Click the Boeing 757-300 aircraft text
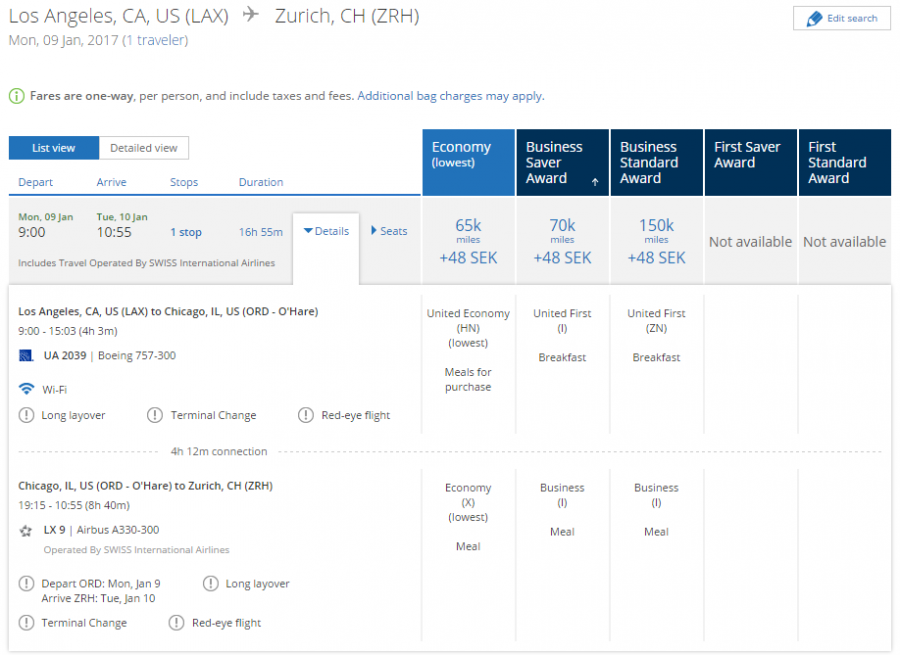 click(x=137, y=355)
